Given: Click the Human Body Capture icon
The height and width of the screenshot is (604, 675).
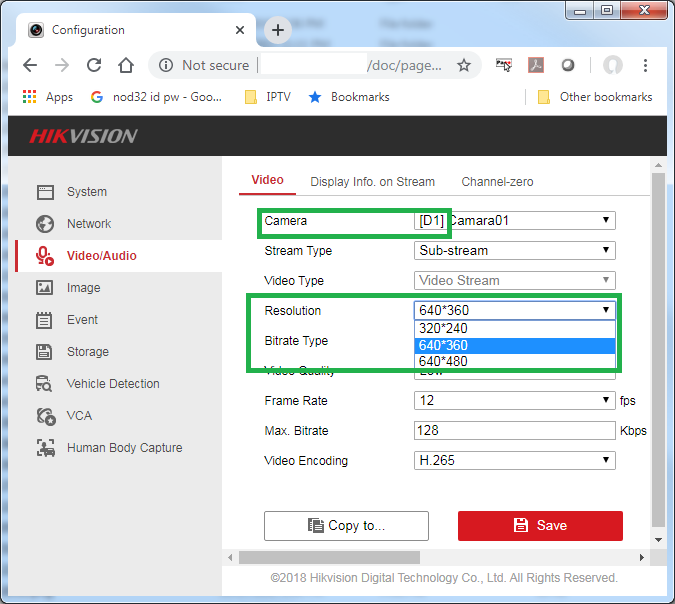Looking at the screenshot, I should point(44,448).
